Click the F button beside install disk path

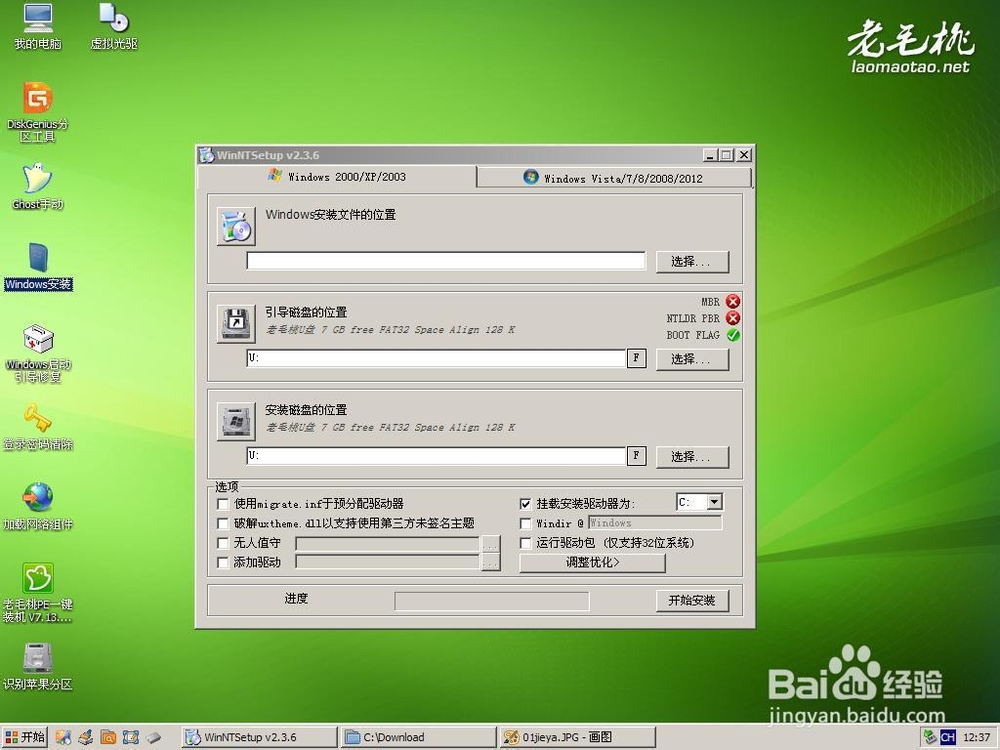click(x=636, y=456)
